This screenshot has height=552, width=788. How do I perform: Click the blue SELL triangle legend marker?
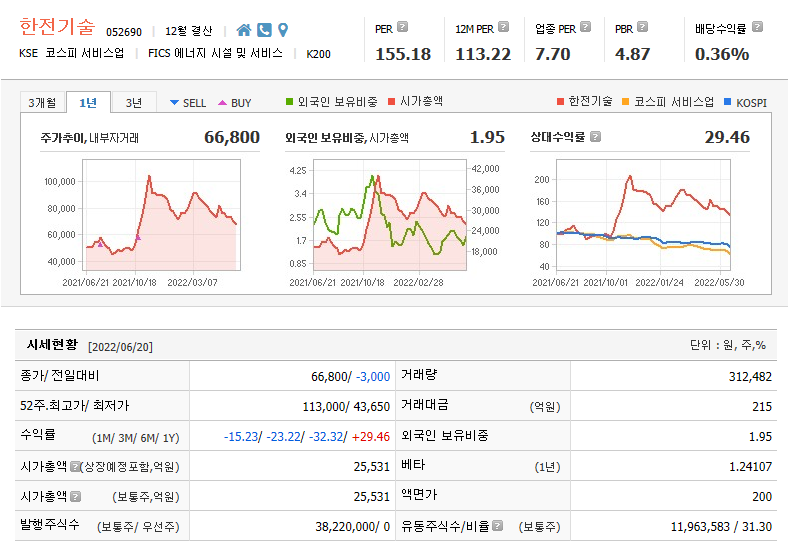(x=174, y=103)
